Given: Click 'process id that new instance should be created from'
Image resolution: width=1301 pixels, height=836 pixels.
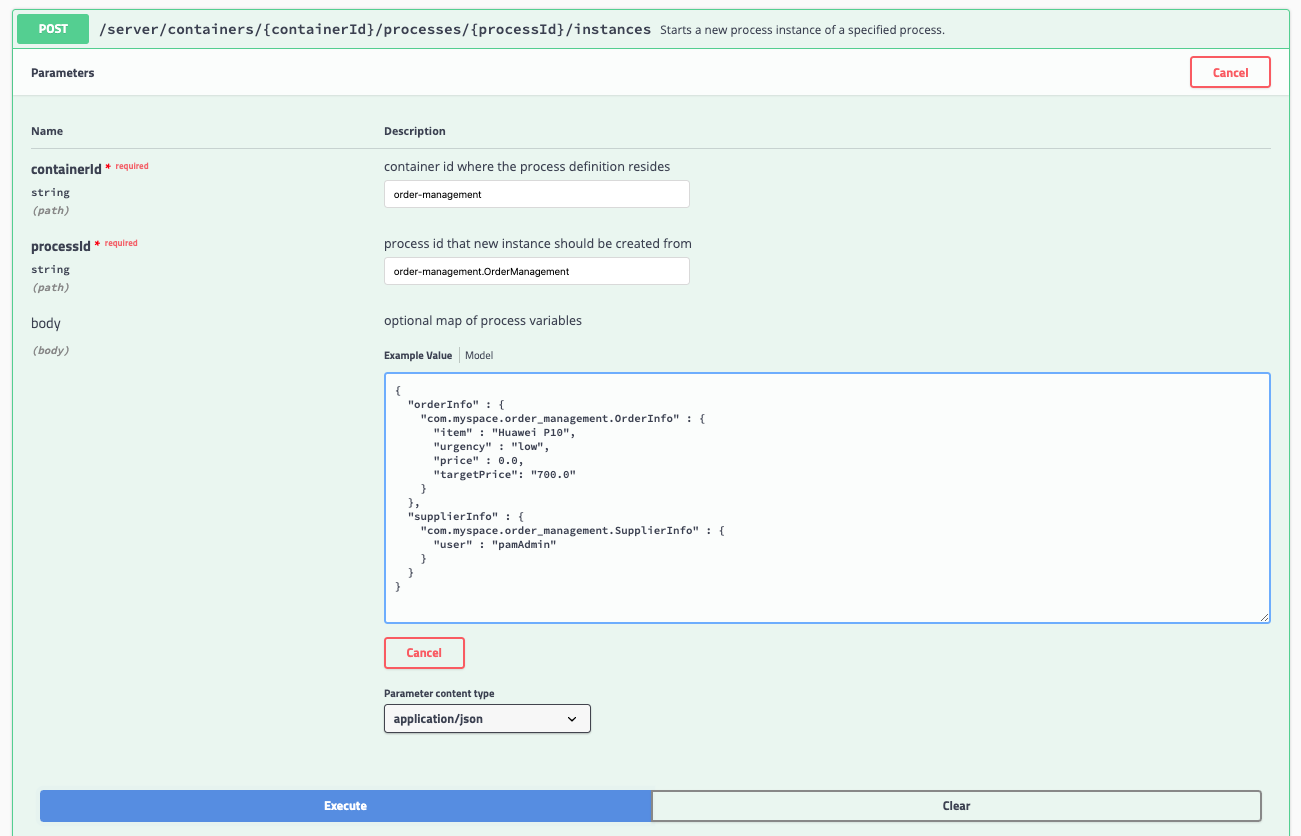Looking at the screenshot, I should click(x=538, y=244).
